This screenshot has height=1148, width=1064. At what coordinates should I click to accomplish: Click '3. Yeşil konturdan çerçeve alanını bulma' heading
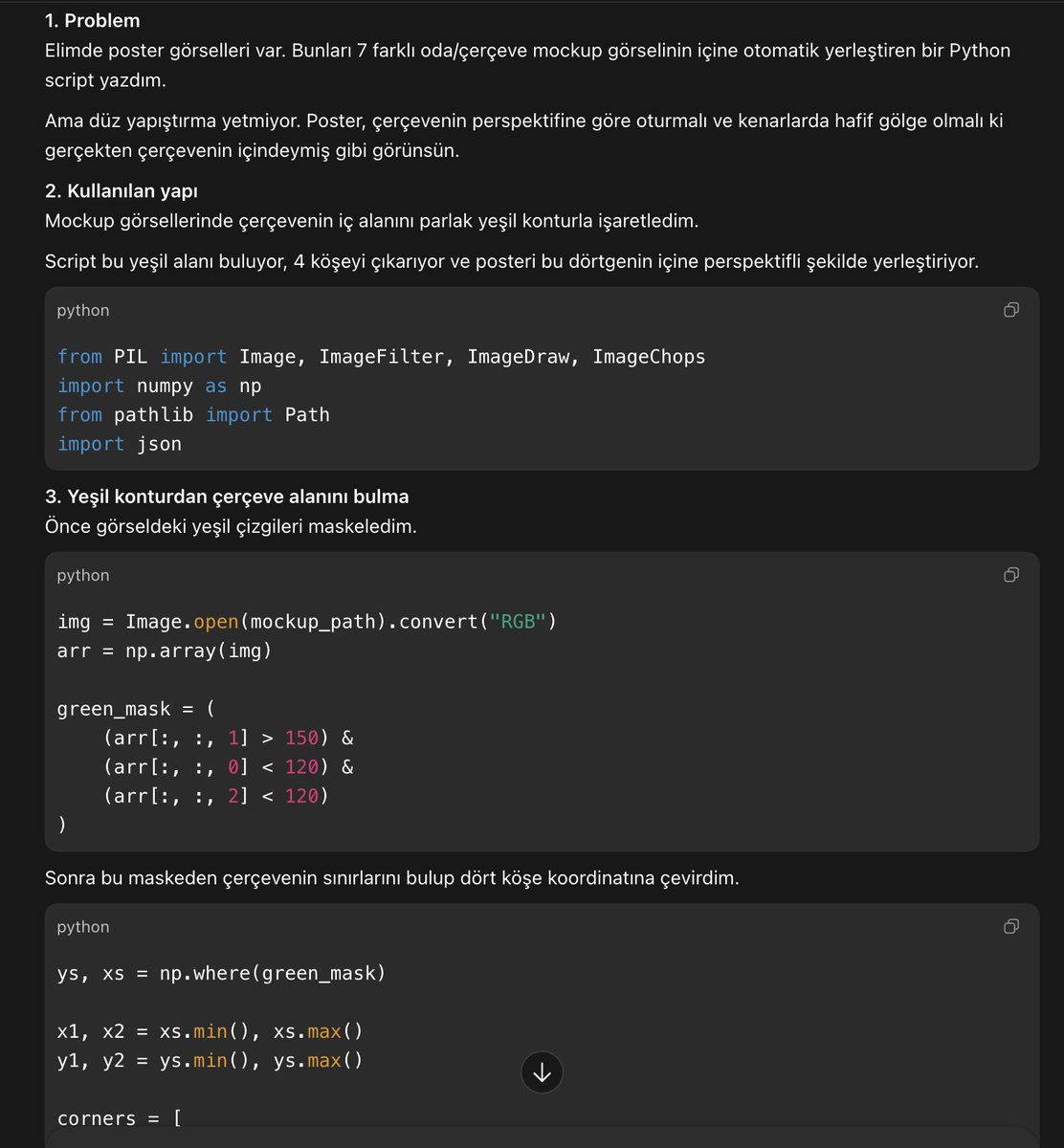pyautogui.click(x=227, y=497)
